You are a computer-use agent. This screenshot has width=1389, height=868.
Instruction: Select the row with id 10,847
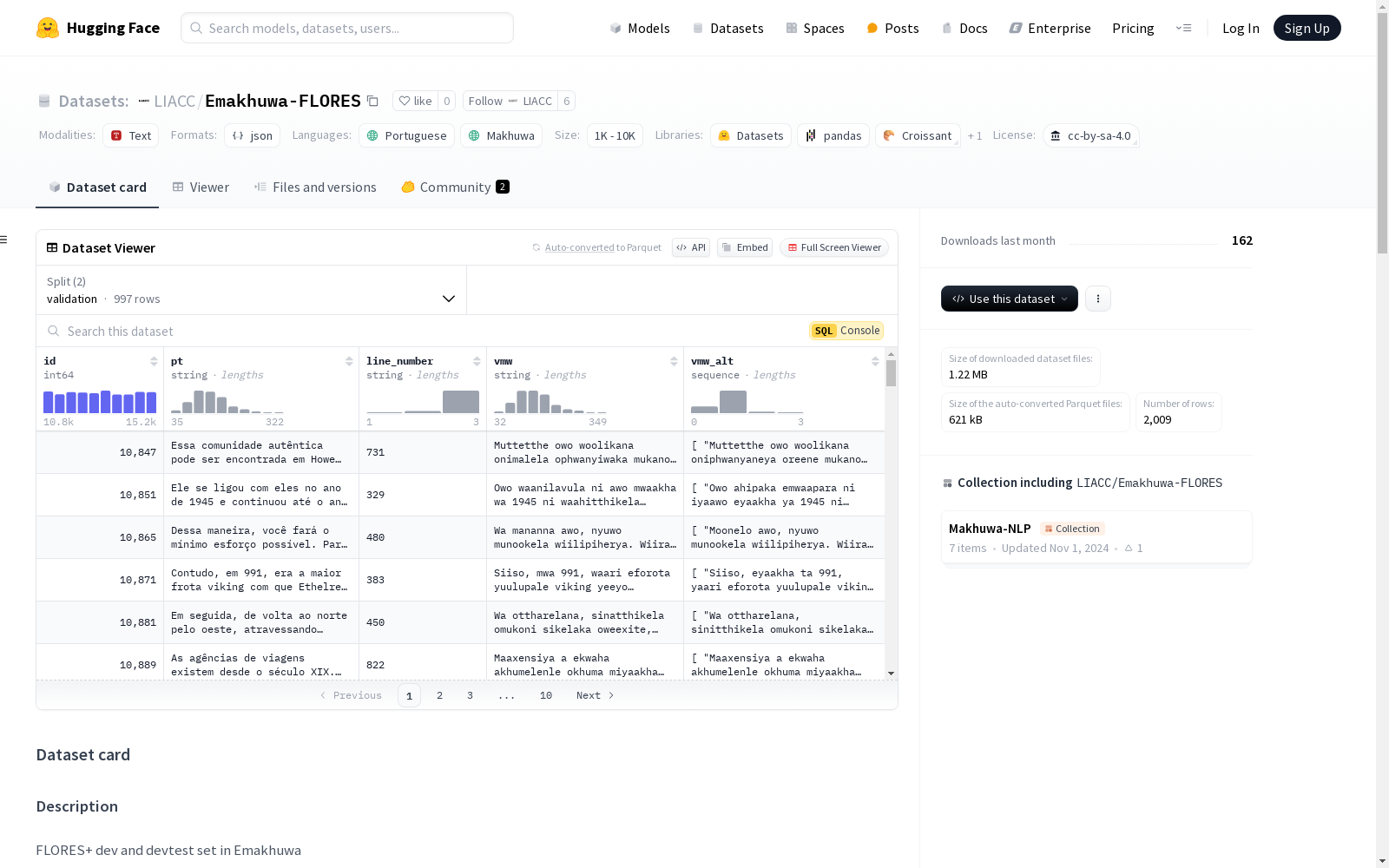(x=460, y=452)
